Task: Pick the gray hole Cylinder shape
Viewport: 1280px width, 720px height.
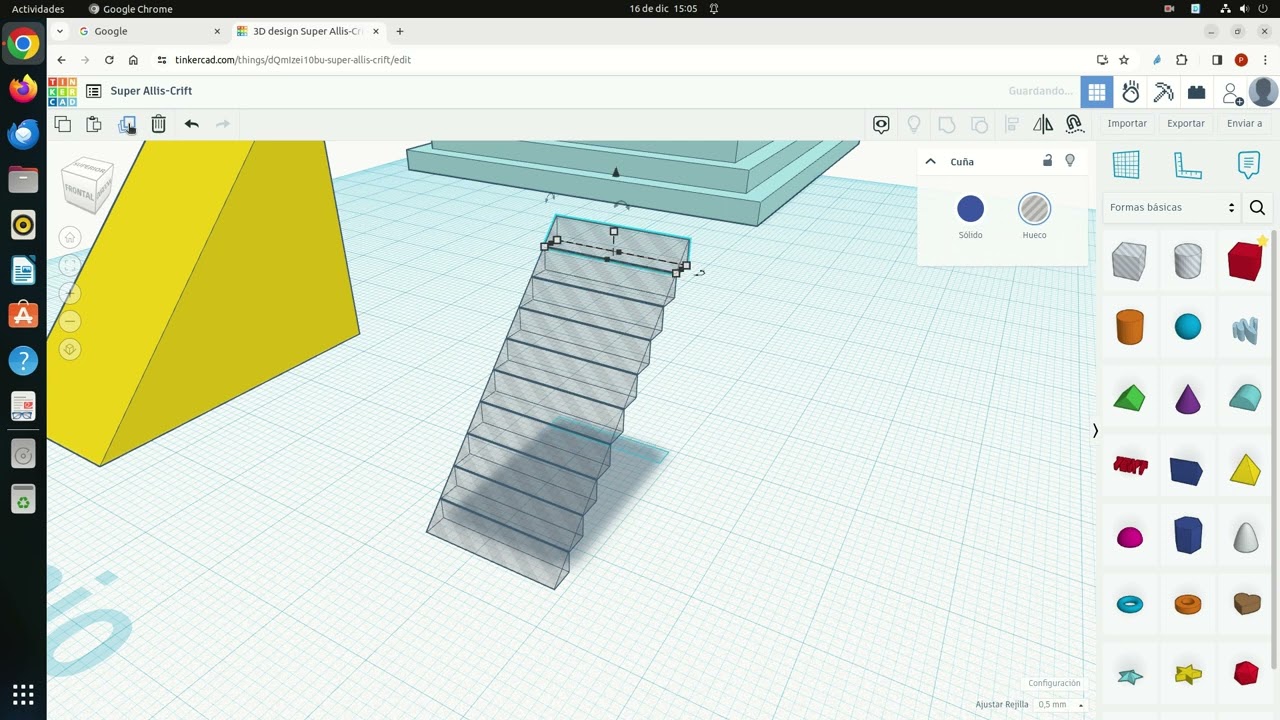Action: [1187, 261]
